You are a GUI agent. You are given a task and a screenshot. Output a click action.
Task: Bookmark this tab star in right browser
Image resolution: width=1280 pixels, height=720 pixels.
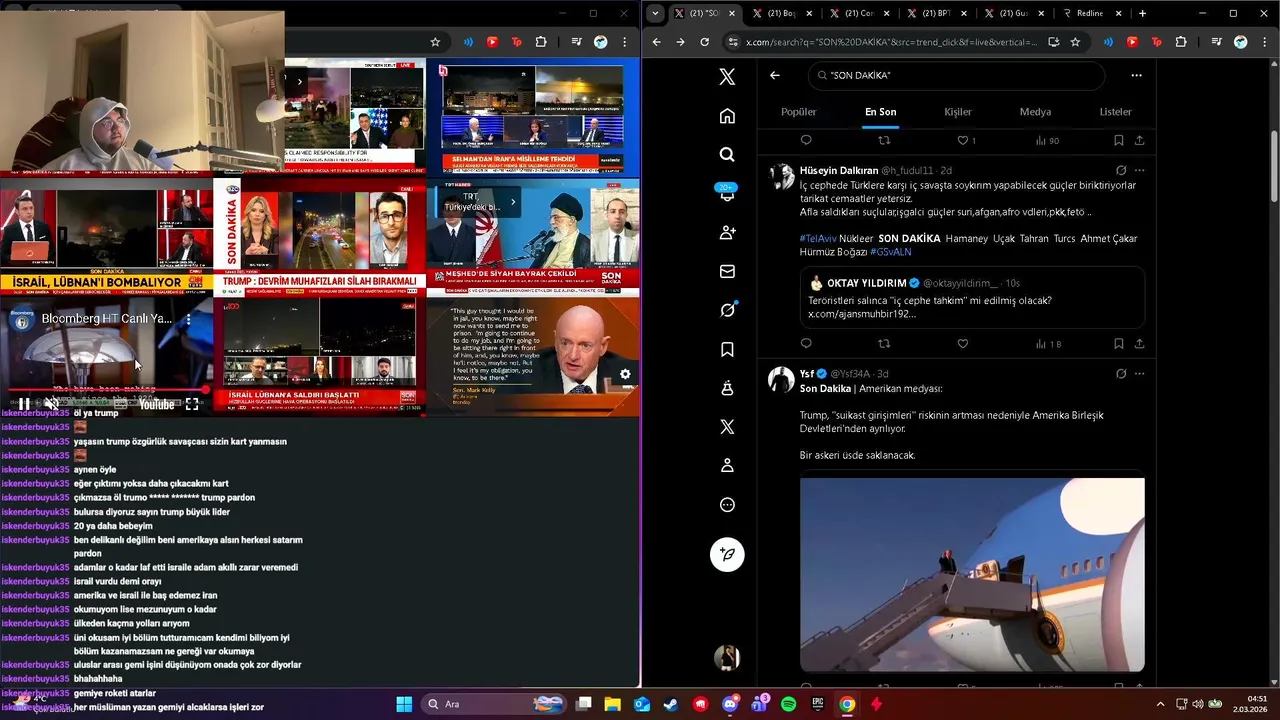[x=1075, y=42]
